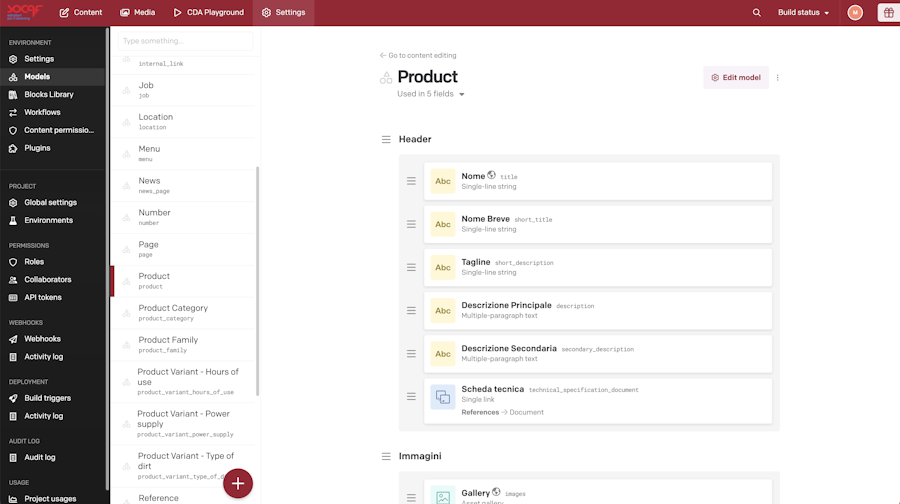The image size is (900, 504).
Task: Select the Location model
Action: [183, 122]
